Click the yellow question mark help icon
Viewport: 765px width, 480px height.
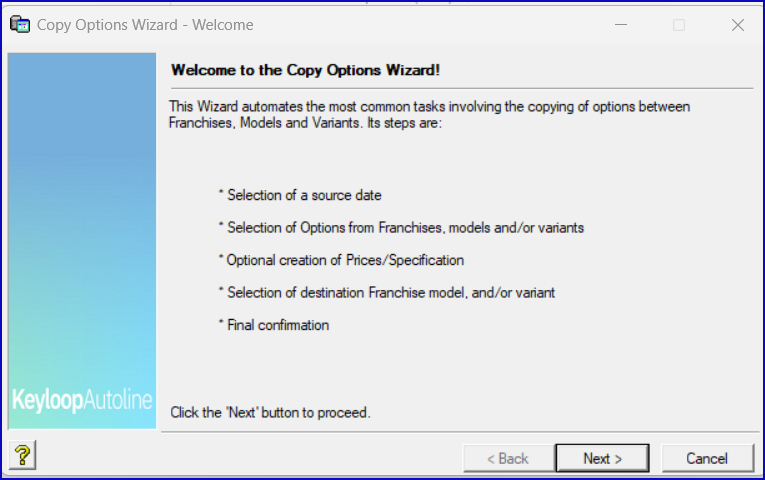point(22,456)
